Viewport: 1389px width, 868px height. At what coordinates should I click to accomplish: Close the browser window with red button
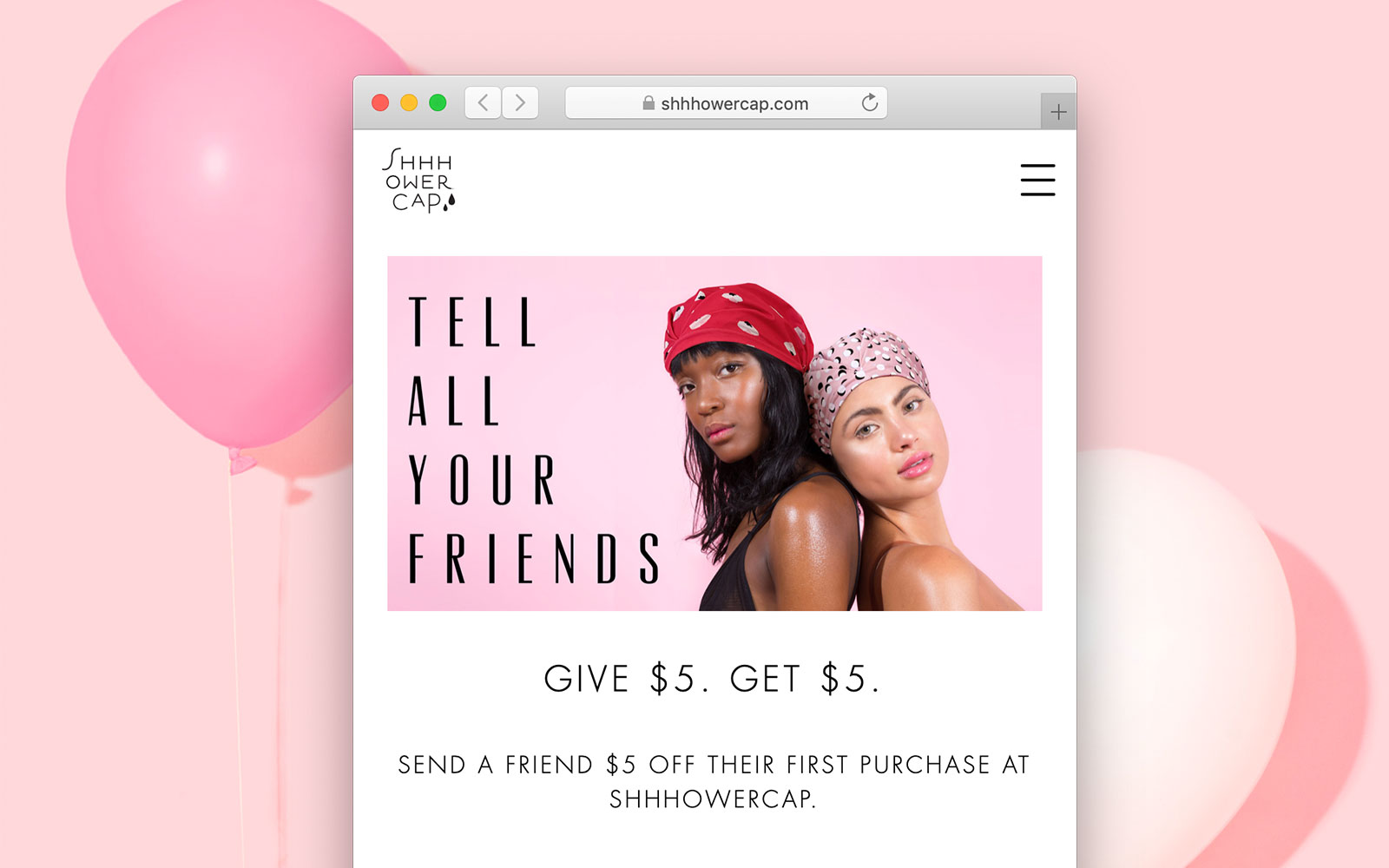380,102
